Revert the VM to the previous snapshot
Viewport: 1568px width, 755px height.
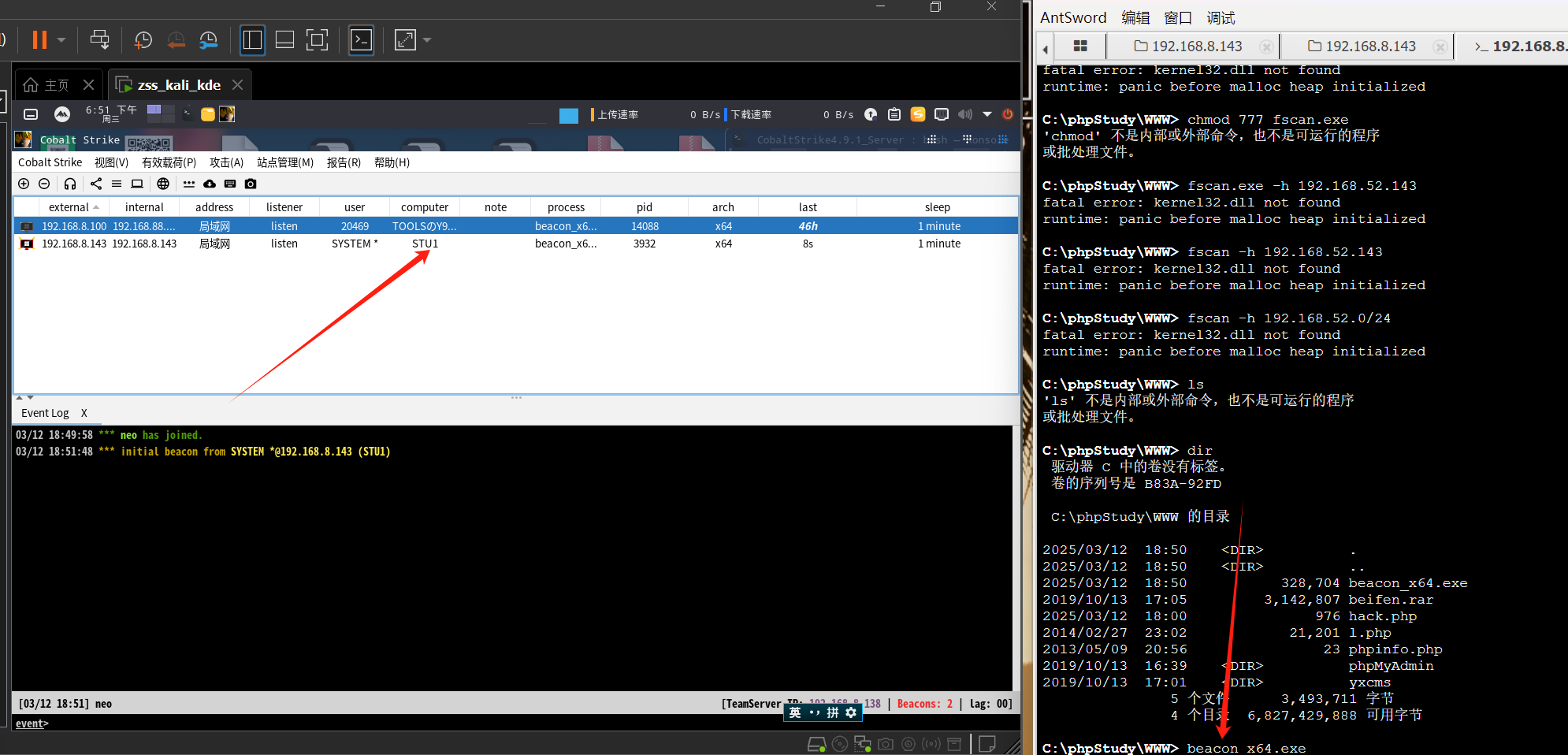click(x=176, y=39)
